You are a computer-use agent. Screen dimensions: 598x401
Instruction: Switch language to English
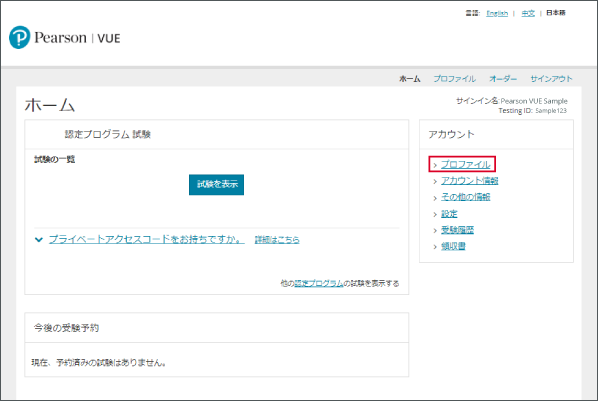(497, 13)
